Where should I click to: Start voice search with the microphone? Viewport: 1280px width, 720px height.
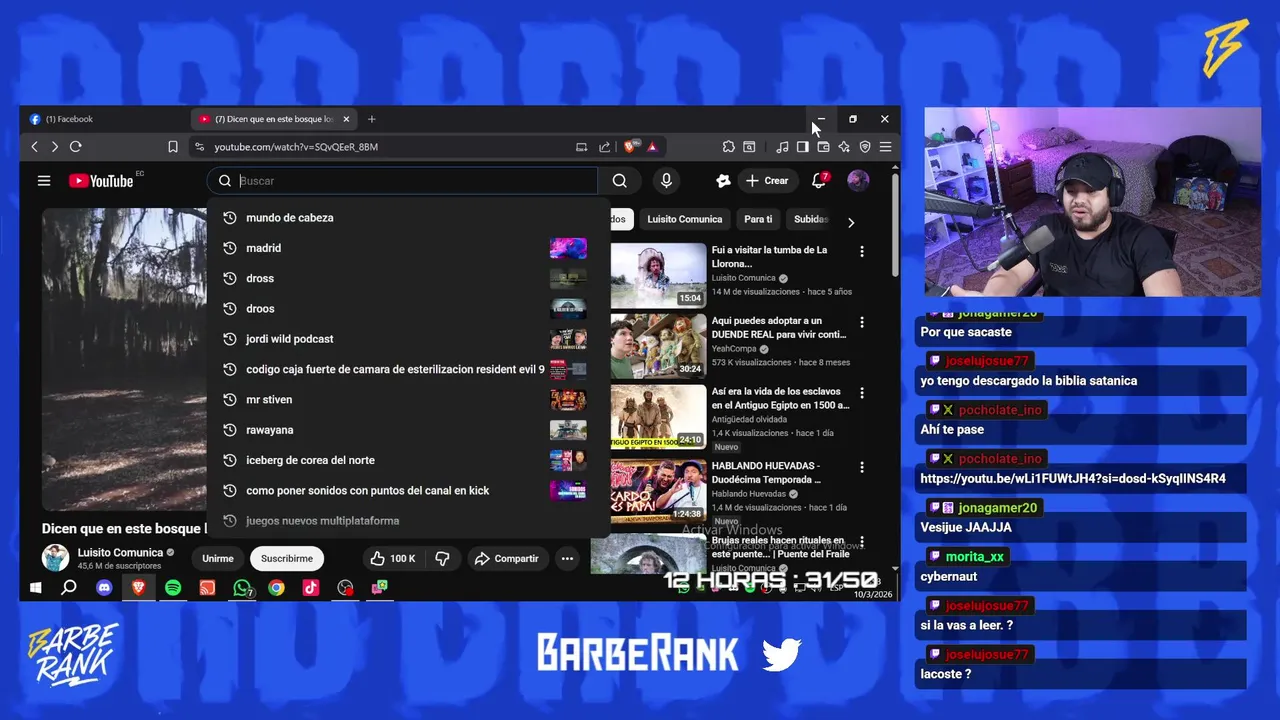(x=666, y=181)
